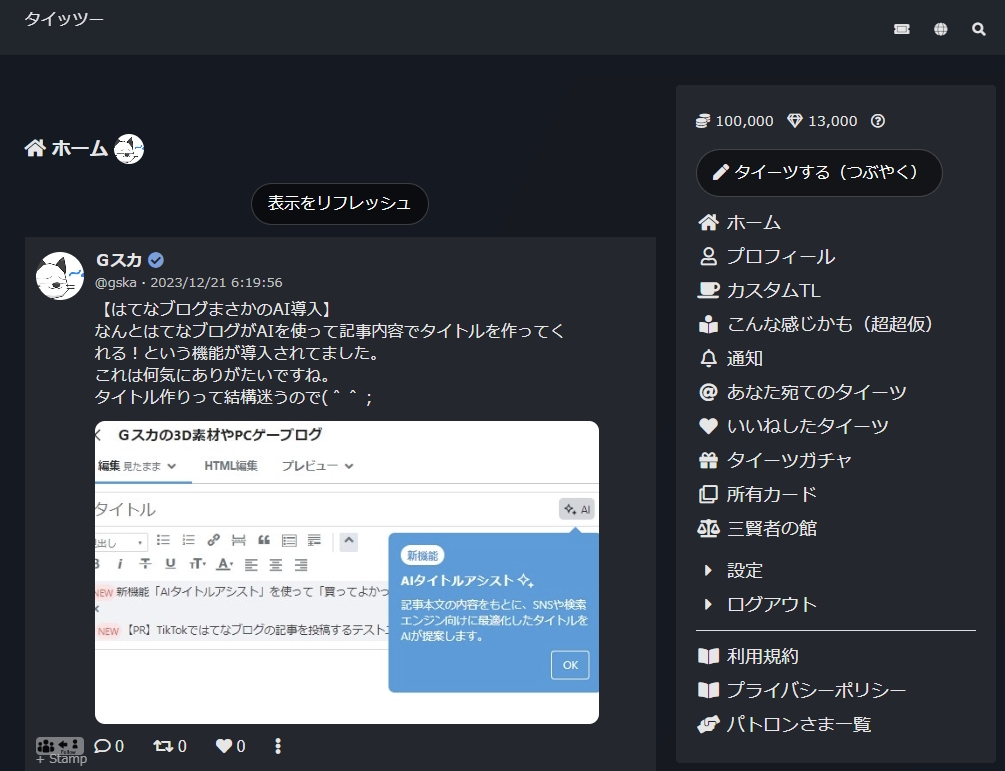Open パトロンさま一覧 page

(x=785, y=724)
